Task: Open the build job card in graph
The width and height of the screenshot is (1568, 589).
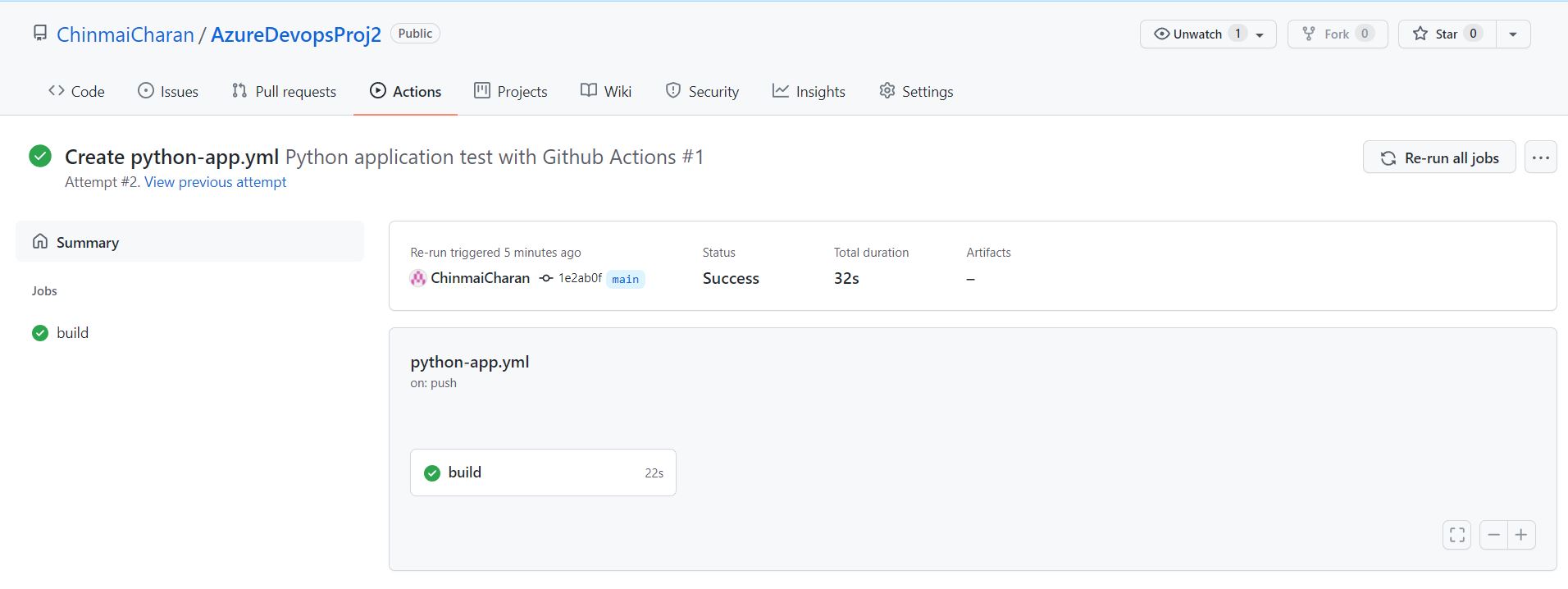Action: click(543, 473)
